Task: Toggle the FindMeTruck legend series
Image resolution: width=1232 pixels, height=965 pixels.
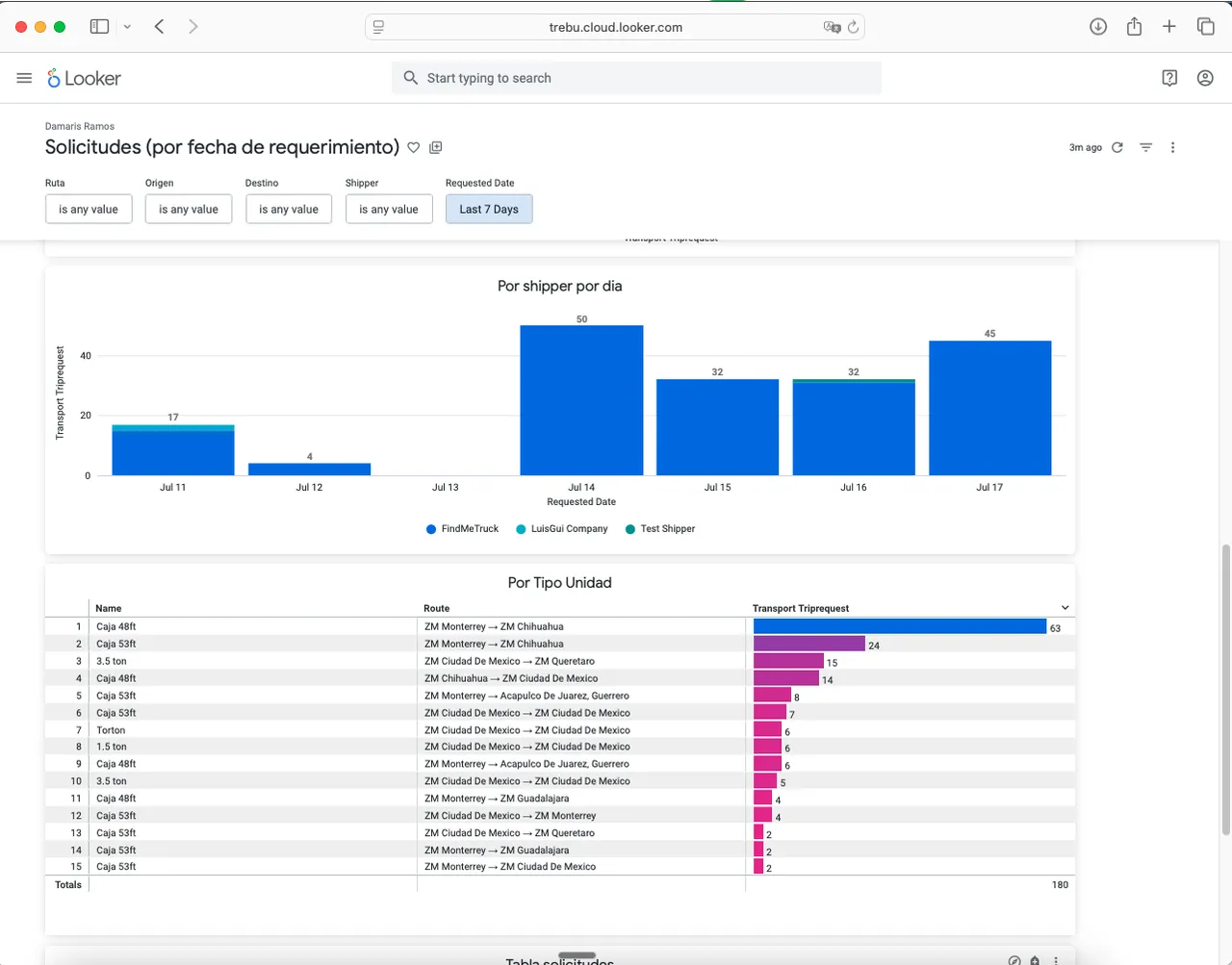Action: [462, 529]
